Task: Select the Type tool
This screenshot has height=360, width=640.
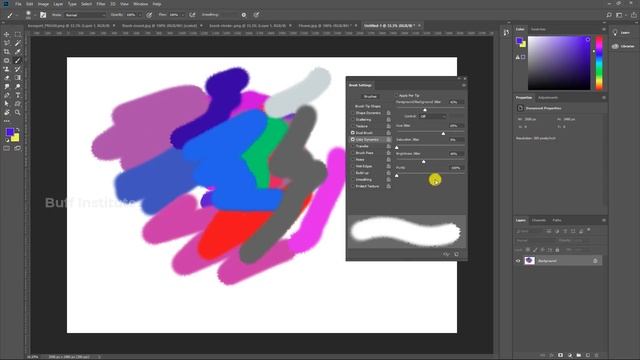Action: point(18,95)
